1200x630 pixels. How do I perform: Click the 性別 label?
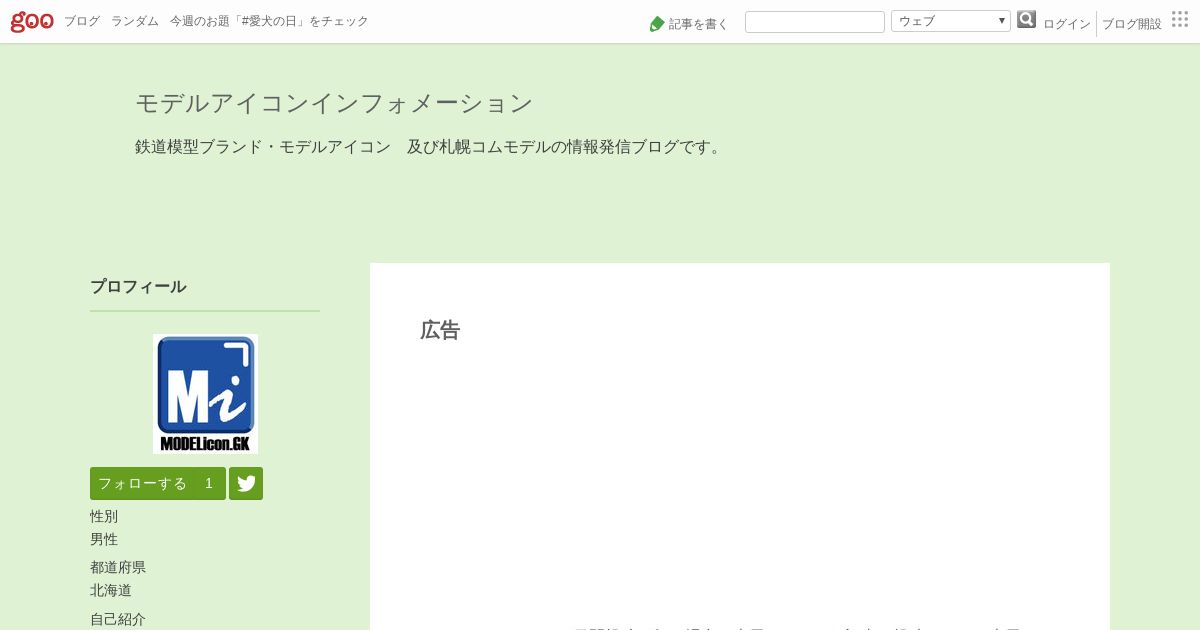coord(104,516)
